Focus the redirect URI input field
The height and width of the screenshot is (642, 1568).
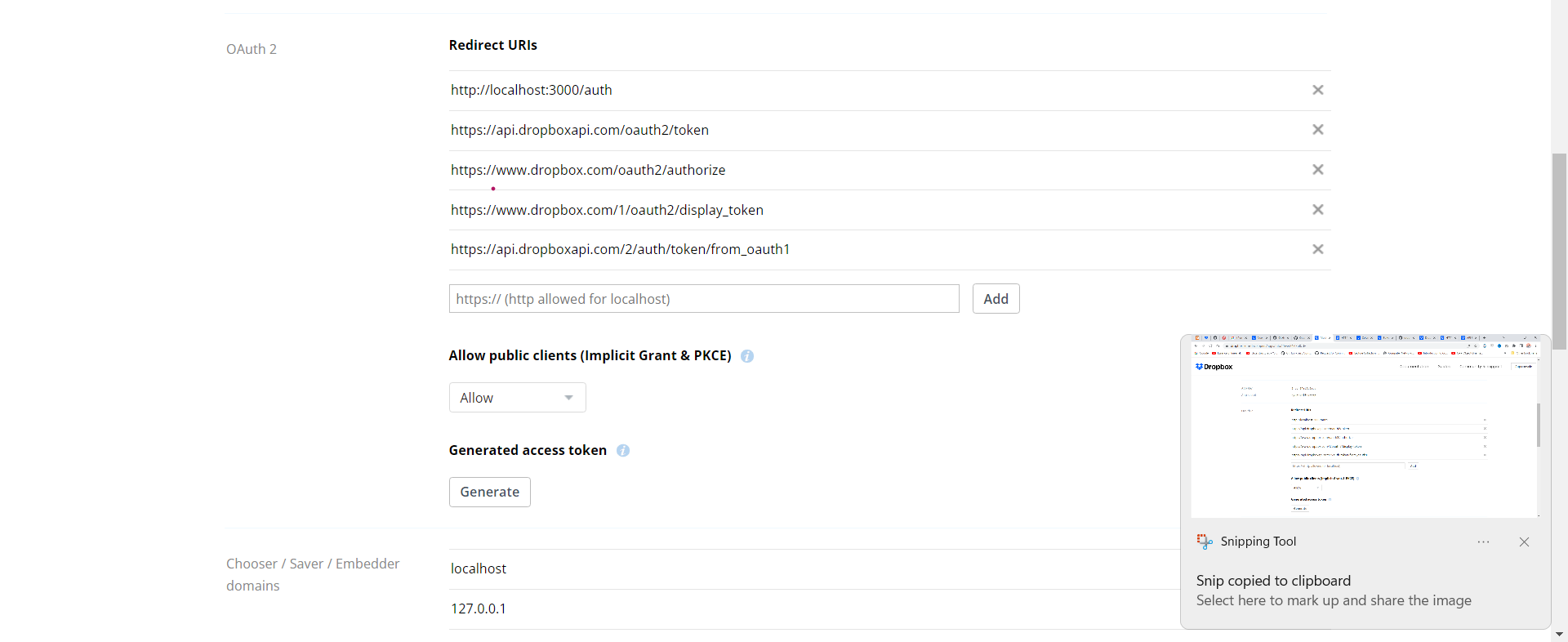[x=703, y=299]
